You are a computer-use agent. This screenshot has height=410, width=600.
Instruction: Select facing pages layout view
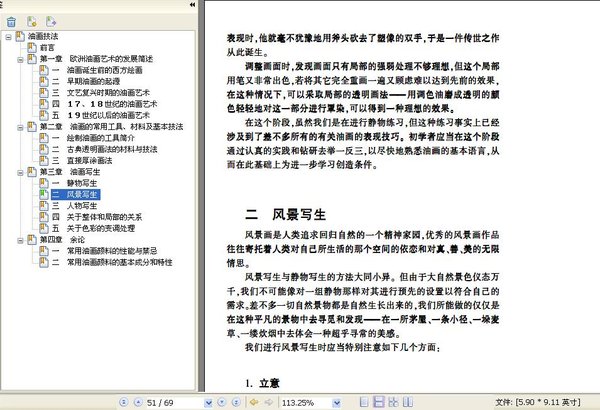[x=408, y=402]
